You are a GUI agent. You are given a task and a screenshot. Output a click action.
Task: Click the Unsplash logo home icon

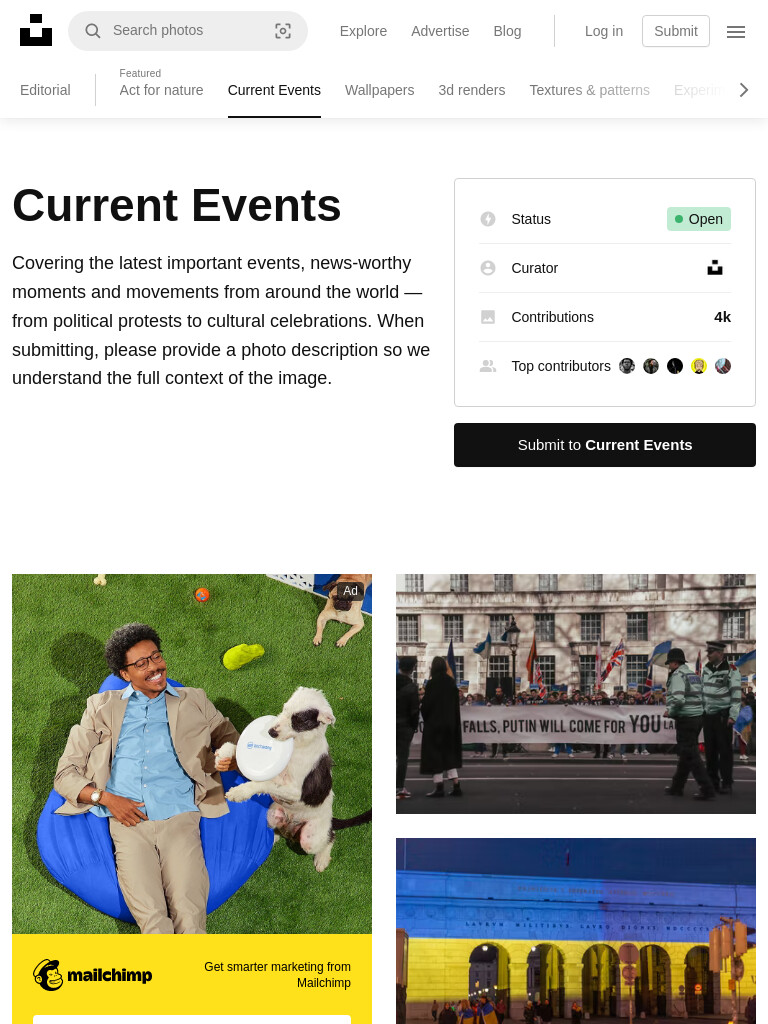click(36, 30)
